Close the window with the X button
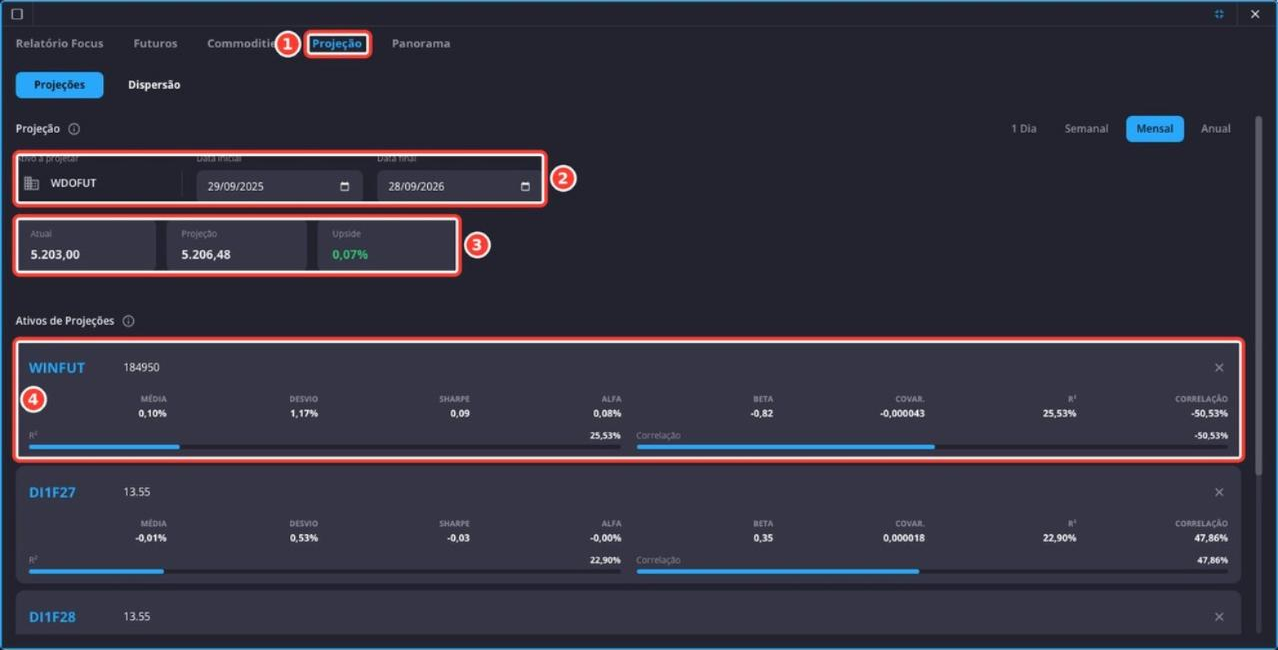1278x650 pixels. (1255, 14)
